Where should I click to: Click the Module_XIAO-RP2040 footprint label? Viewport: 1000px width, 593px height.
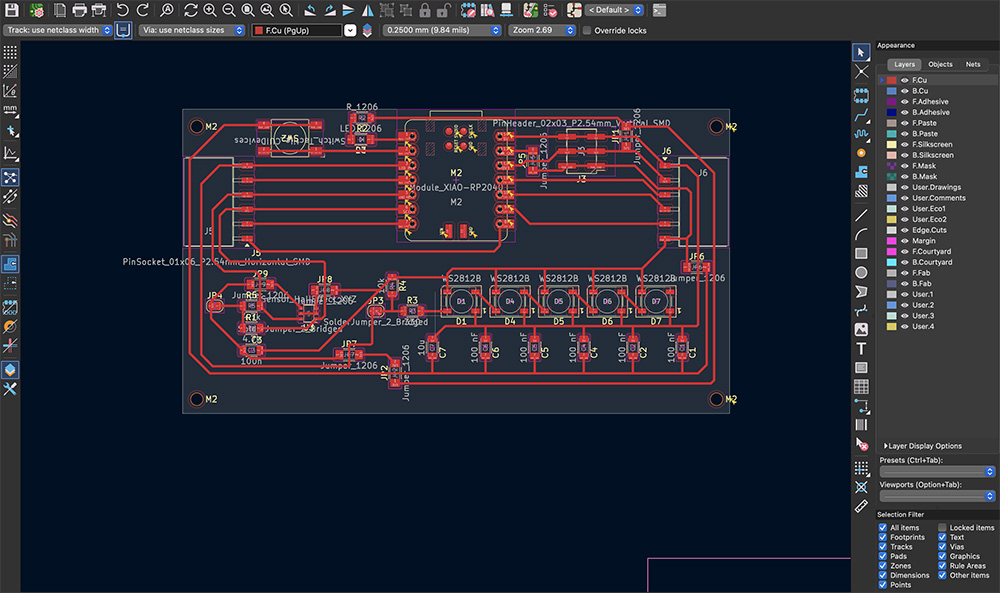(454, 187)
